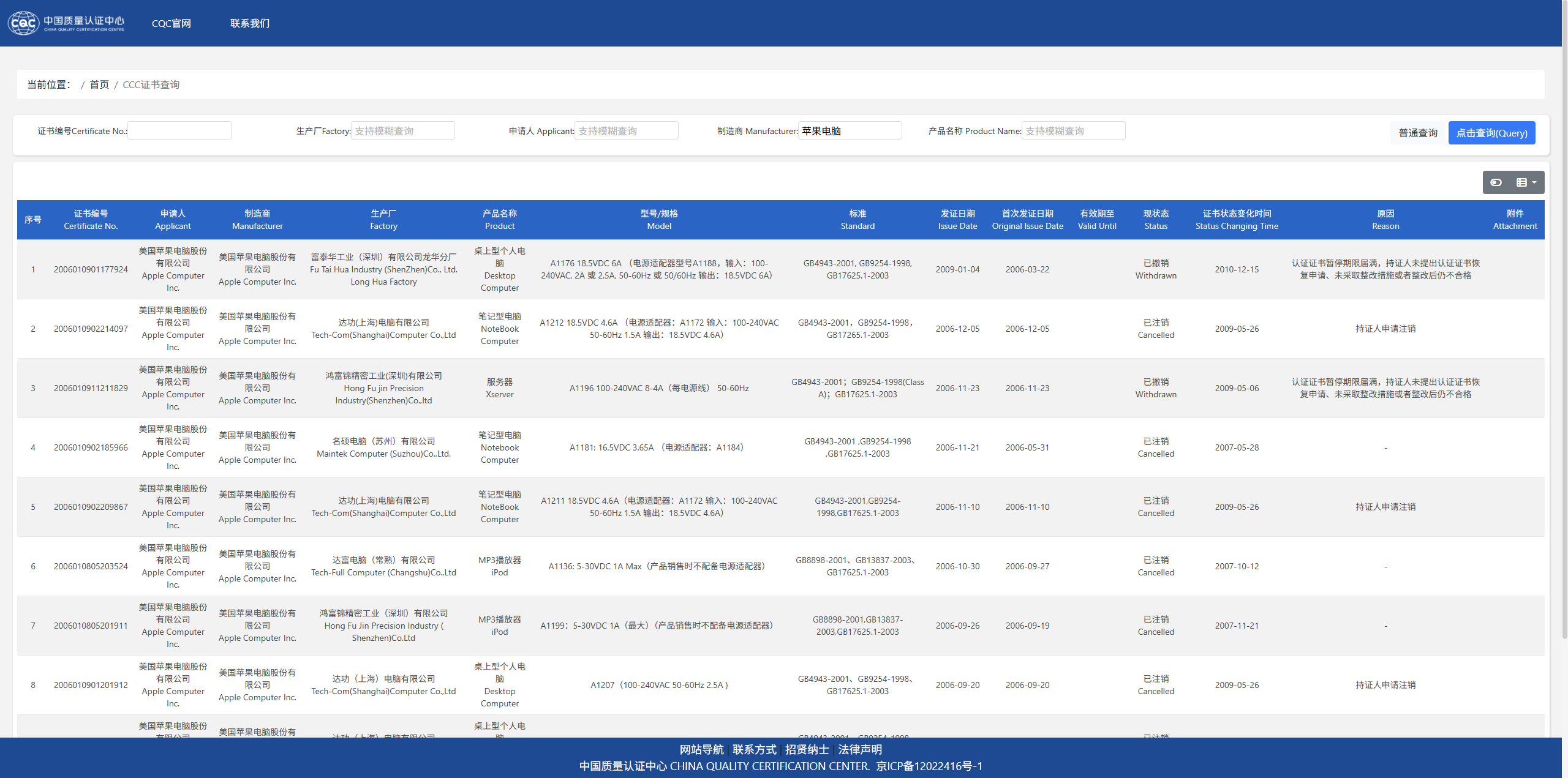Select certificate row 2006010901177924
The image size is (1568, 778).
91,269
